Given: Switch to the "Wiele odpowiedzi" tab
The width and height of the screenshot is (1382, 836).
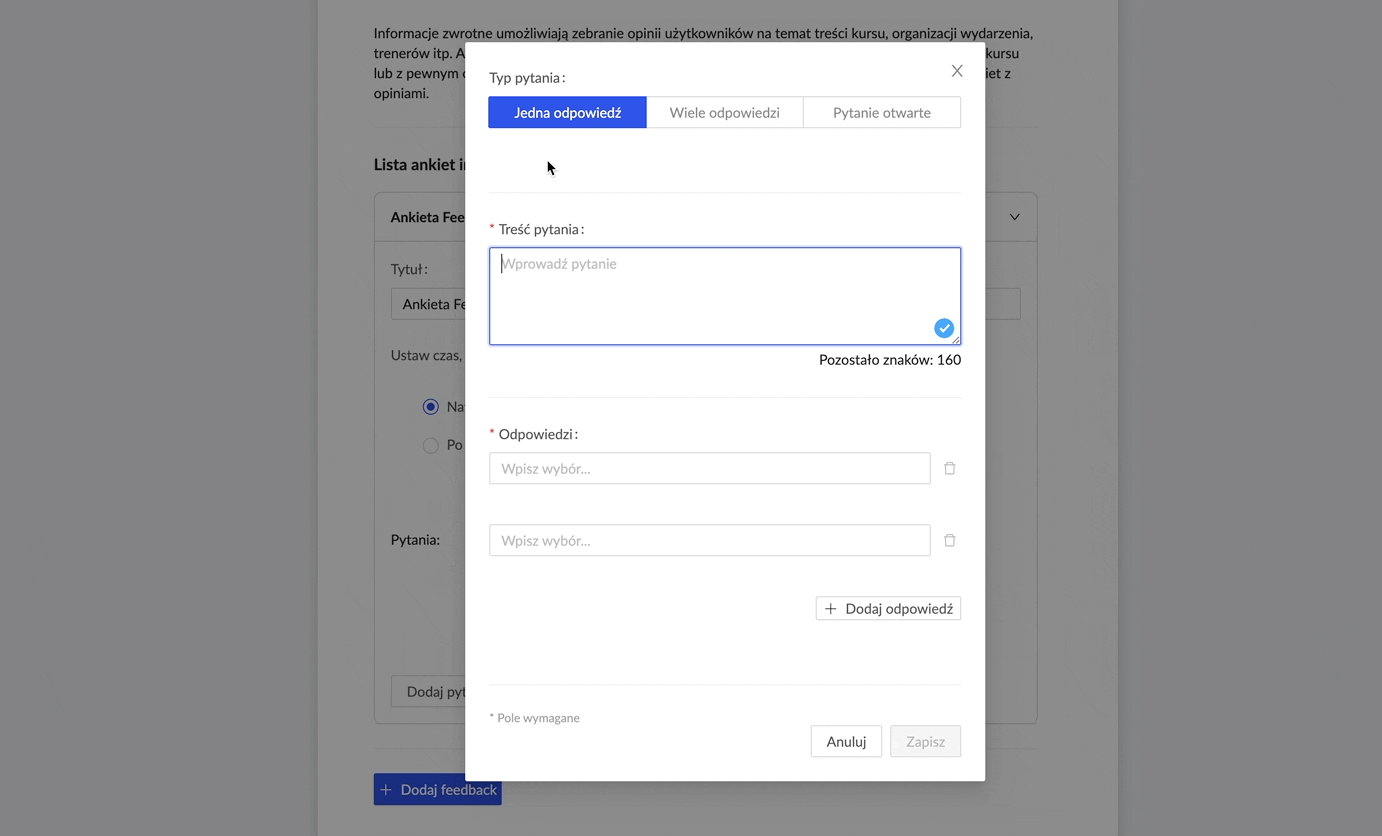Looking at the screenshot, I should (724, 112).
